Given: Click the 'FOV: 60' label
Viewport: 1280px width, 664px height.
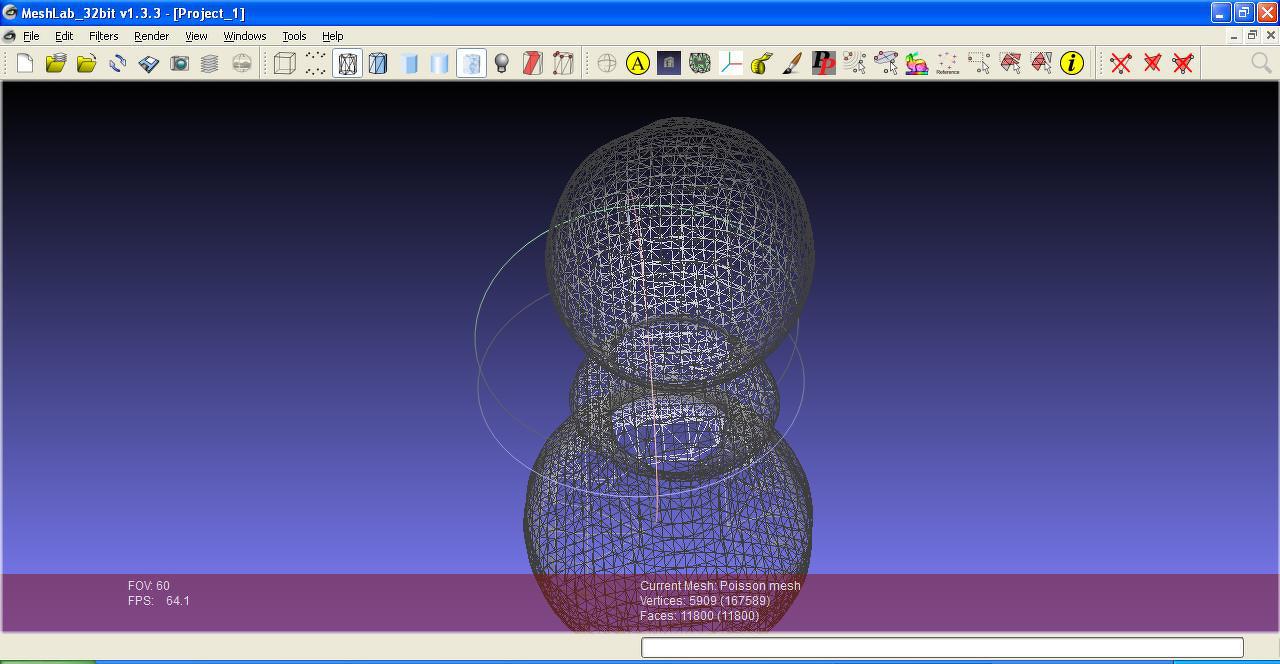Looking at the screenshot, I should (149, 586).
